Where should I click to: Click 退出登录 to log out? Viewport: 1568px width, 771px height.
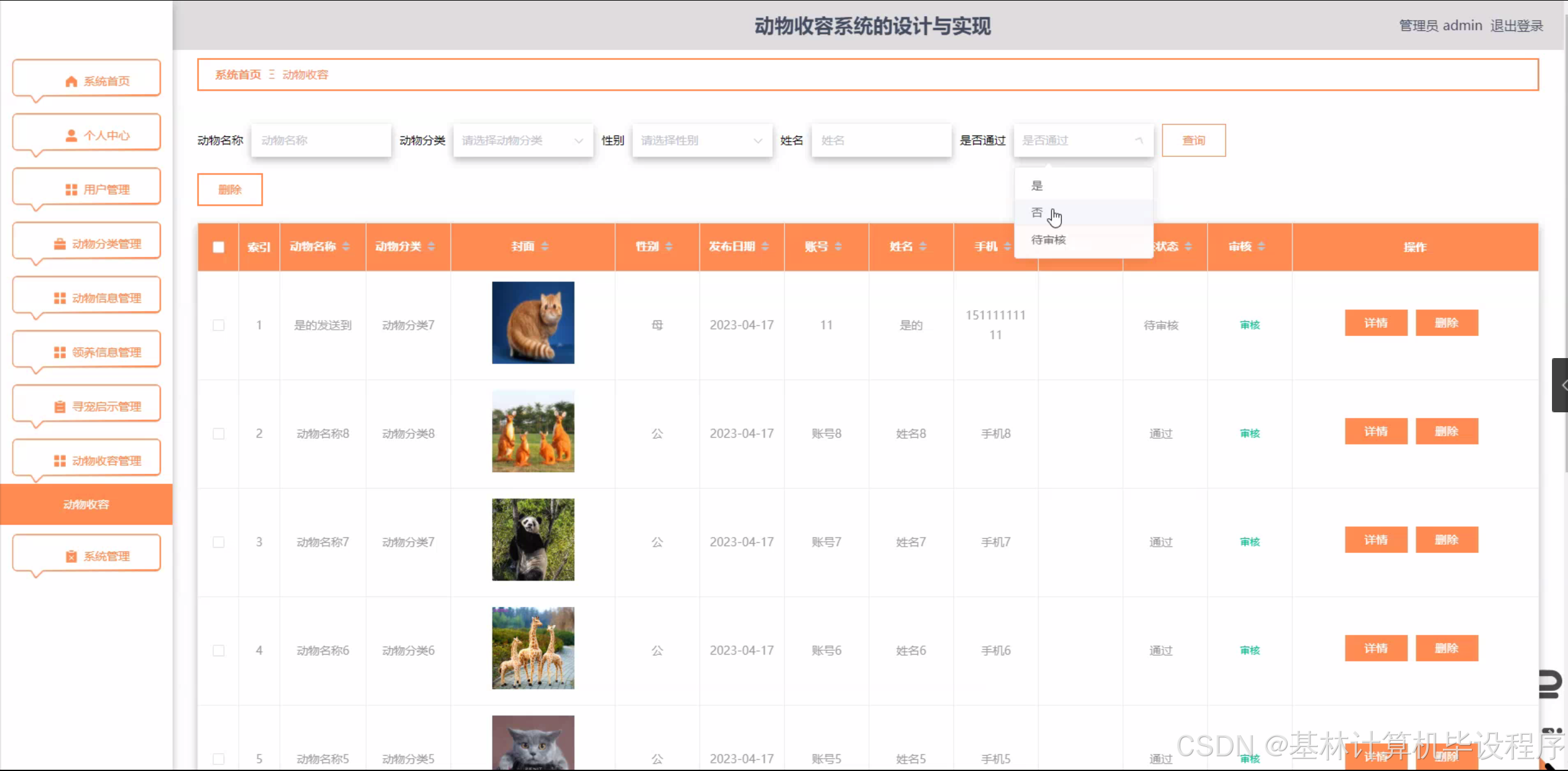tap(1516, 26)
